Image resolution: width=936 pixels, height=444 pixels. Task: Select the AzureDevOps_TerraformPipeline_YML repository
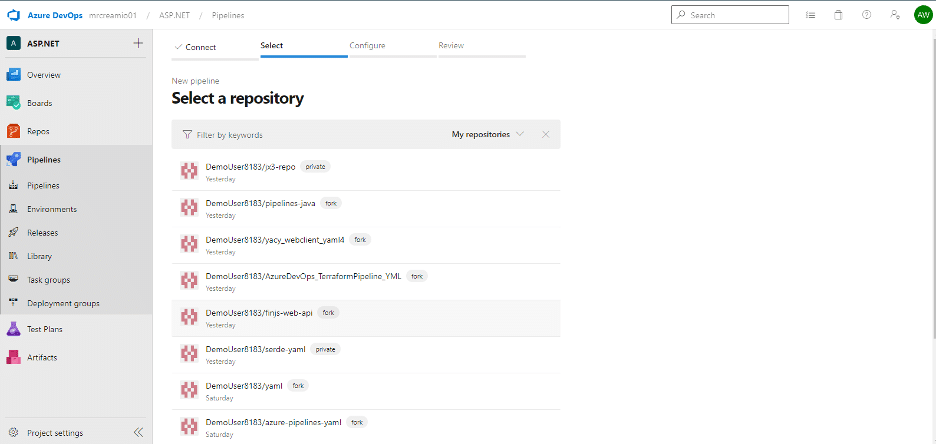click(366, 282)
